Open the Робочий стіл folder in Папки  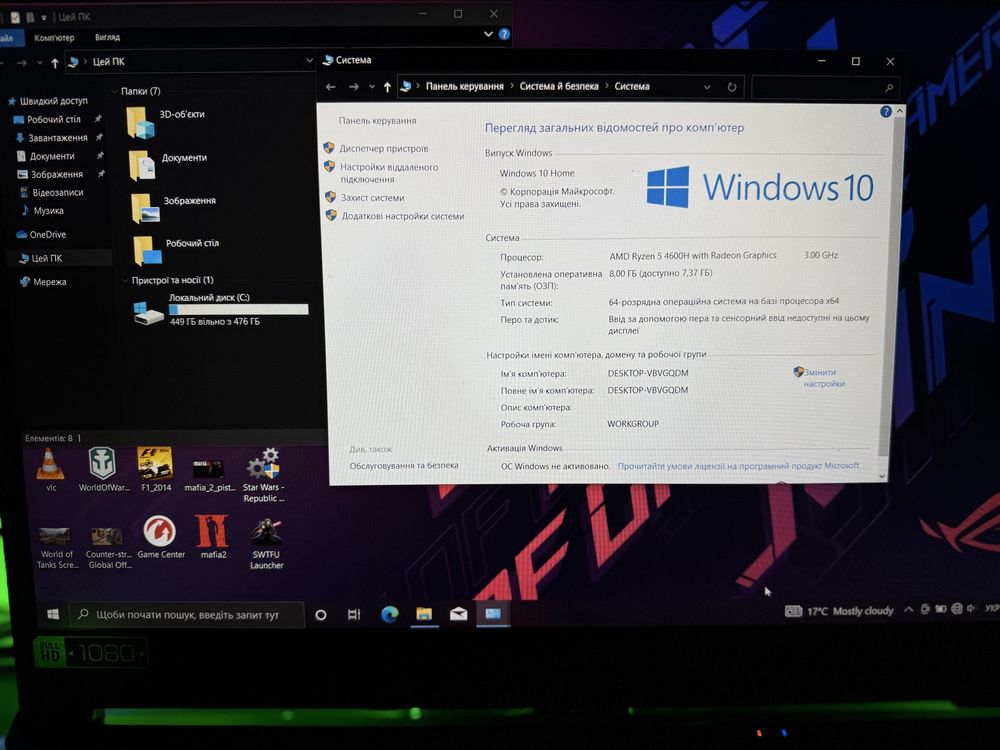pyautogui.click(x=176, y=250)
